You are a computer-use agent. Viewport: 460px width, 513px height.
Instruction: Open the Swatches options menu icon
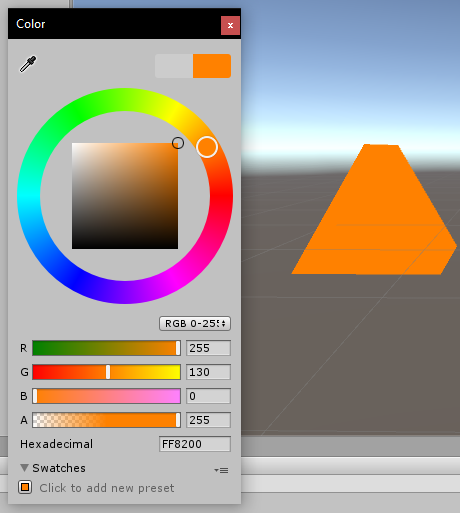point(221,470)
